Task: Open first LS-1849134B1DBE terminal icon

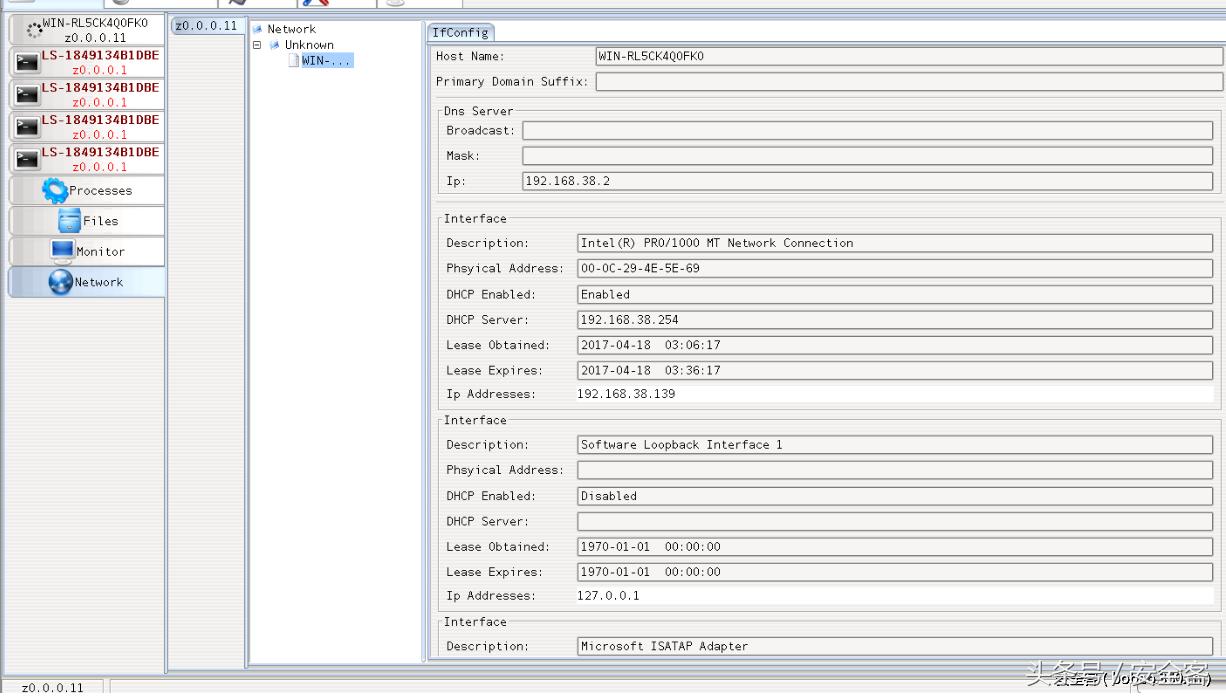Action: click(x=27, y=63)
